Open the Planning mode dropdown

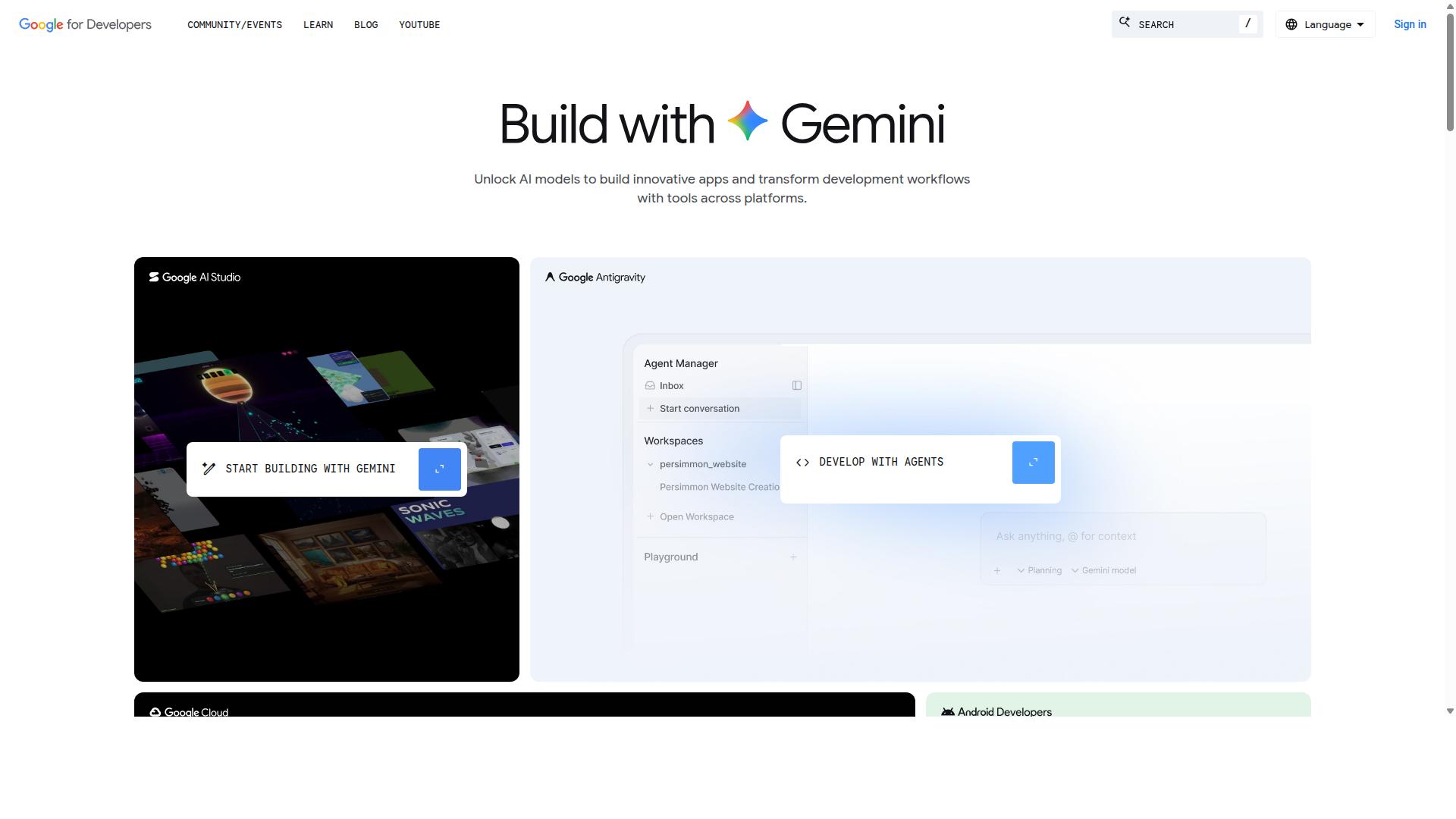(x=1040, y=571)
